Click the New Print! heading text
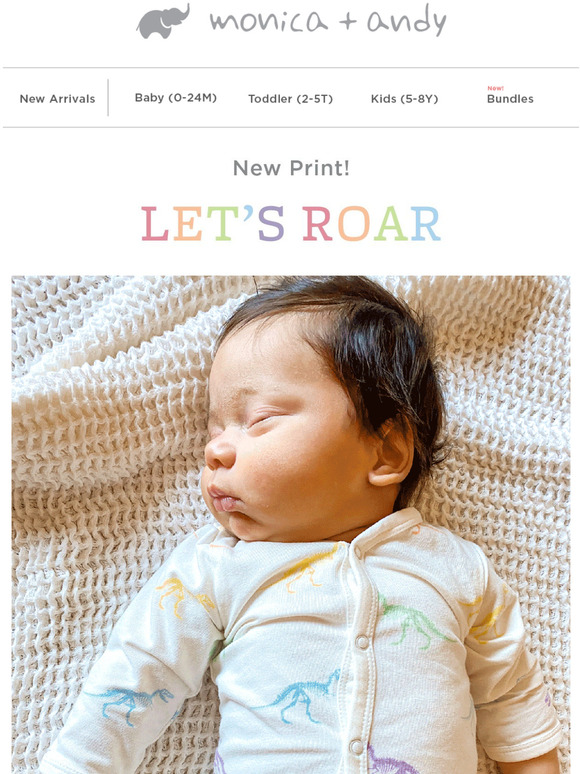Image resolution: width=580 pixels, height=774 pixels. [x=291, y=168]
